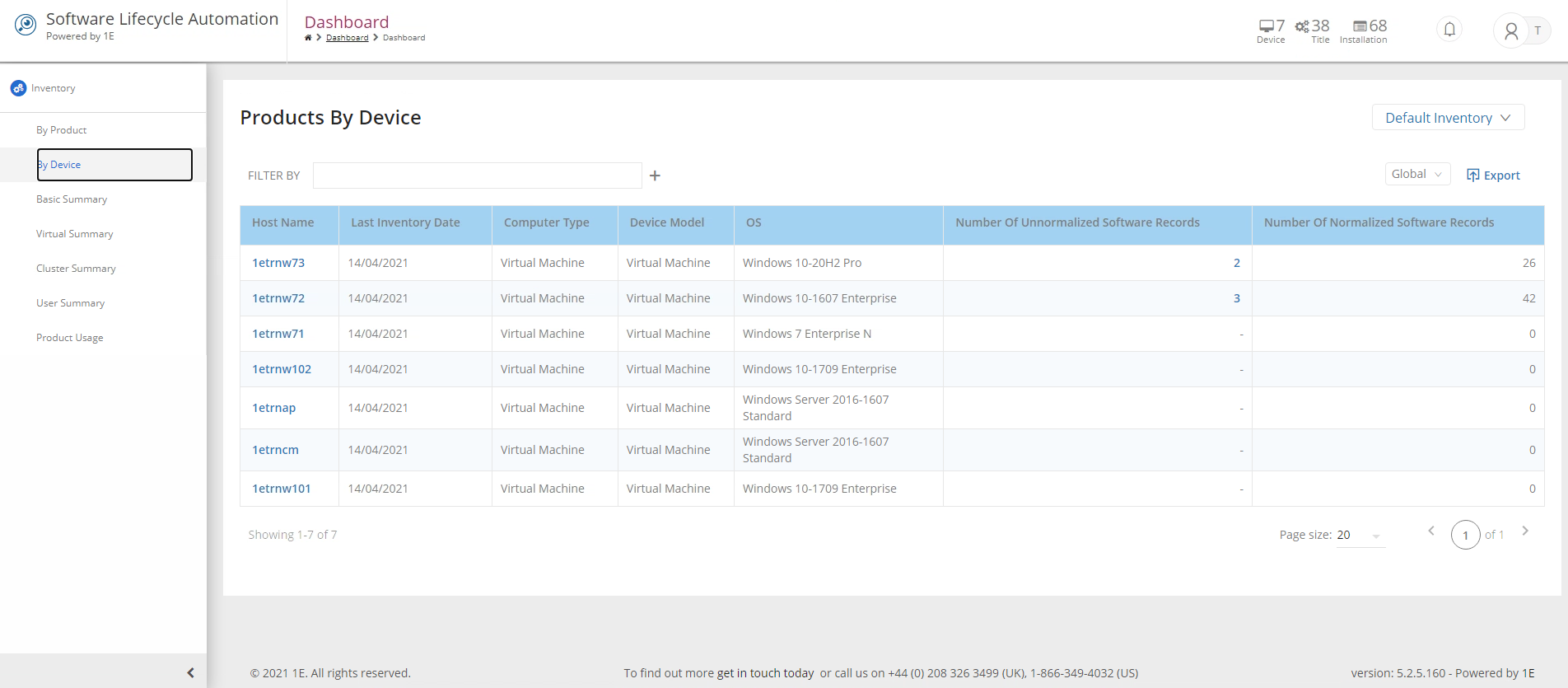Click the plus icon to add filter
The width and height of the screenshot is (1568, 688).
tap(655, 176)
